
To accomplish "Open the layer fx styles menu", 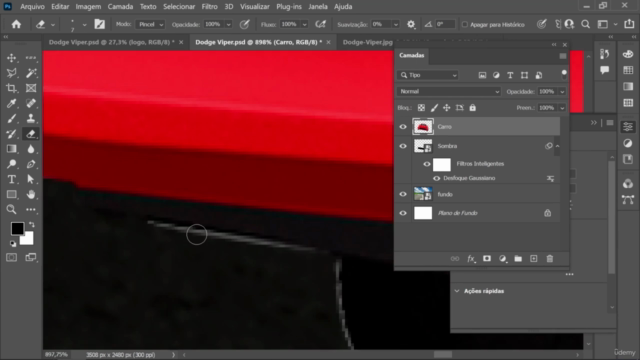I will [471, 259].
